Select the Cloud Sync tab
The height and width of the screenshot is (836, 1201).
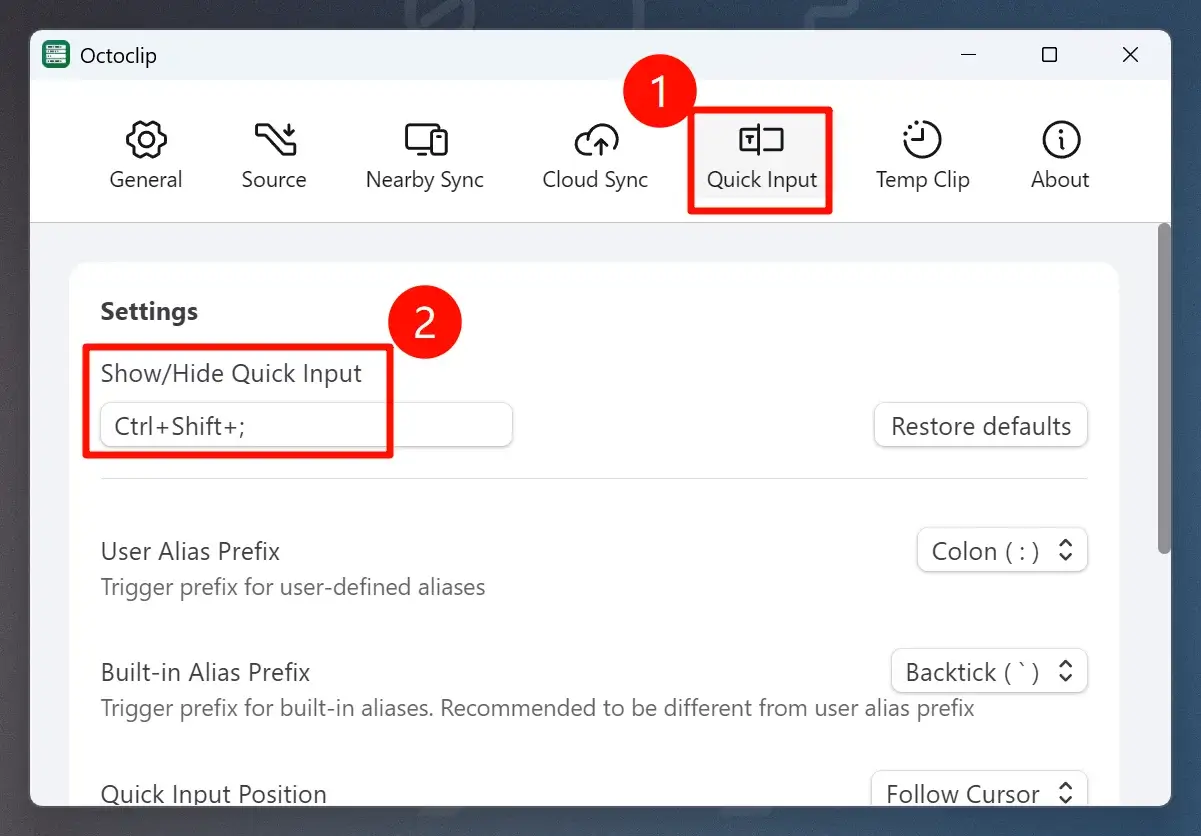pos(595,155)
